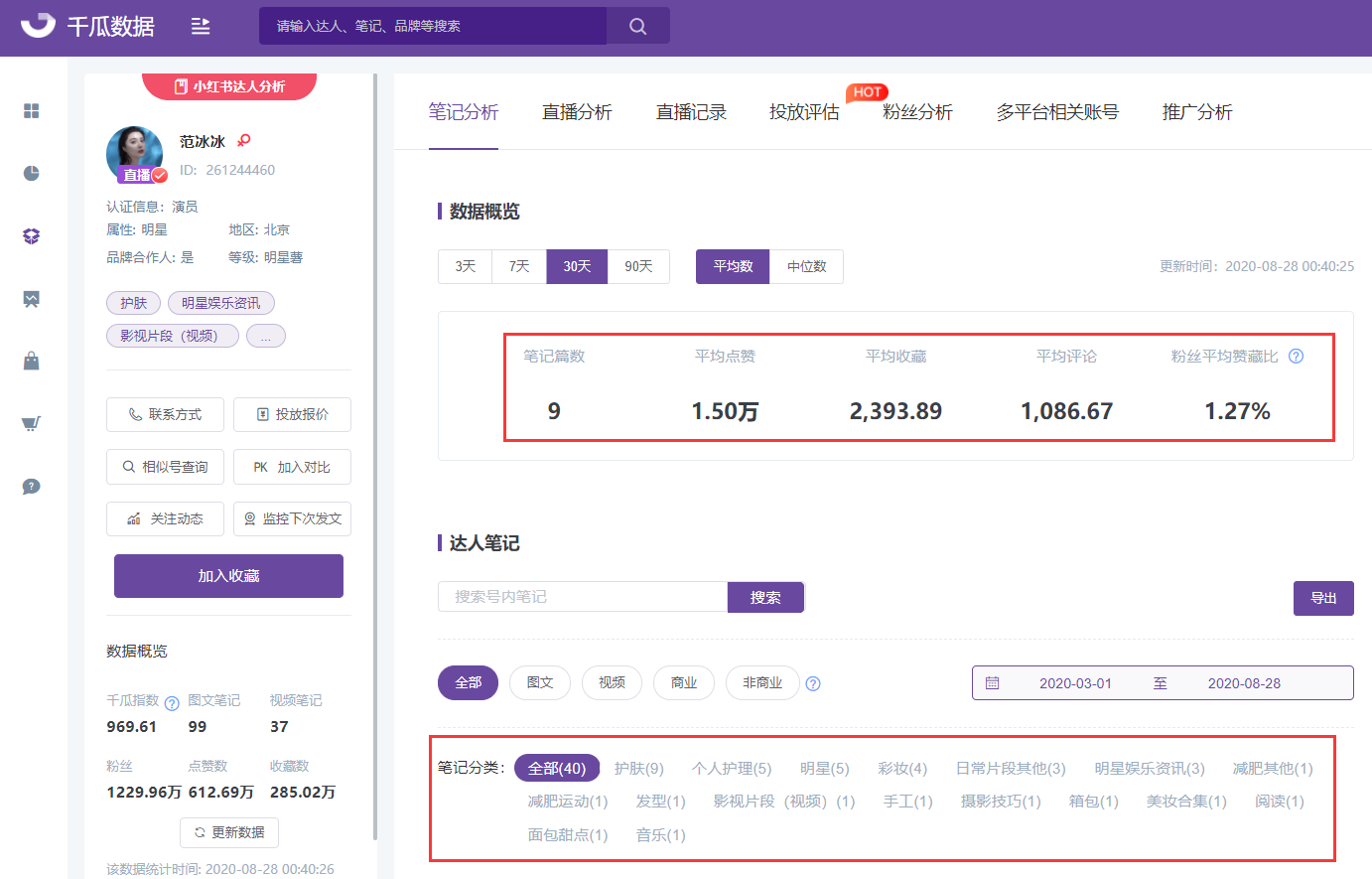Open the chart image icon in sidebar
This screenshot has width=1372, height=879.
tap(32, 299)
